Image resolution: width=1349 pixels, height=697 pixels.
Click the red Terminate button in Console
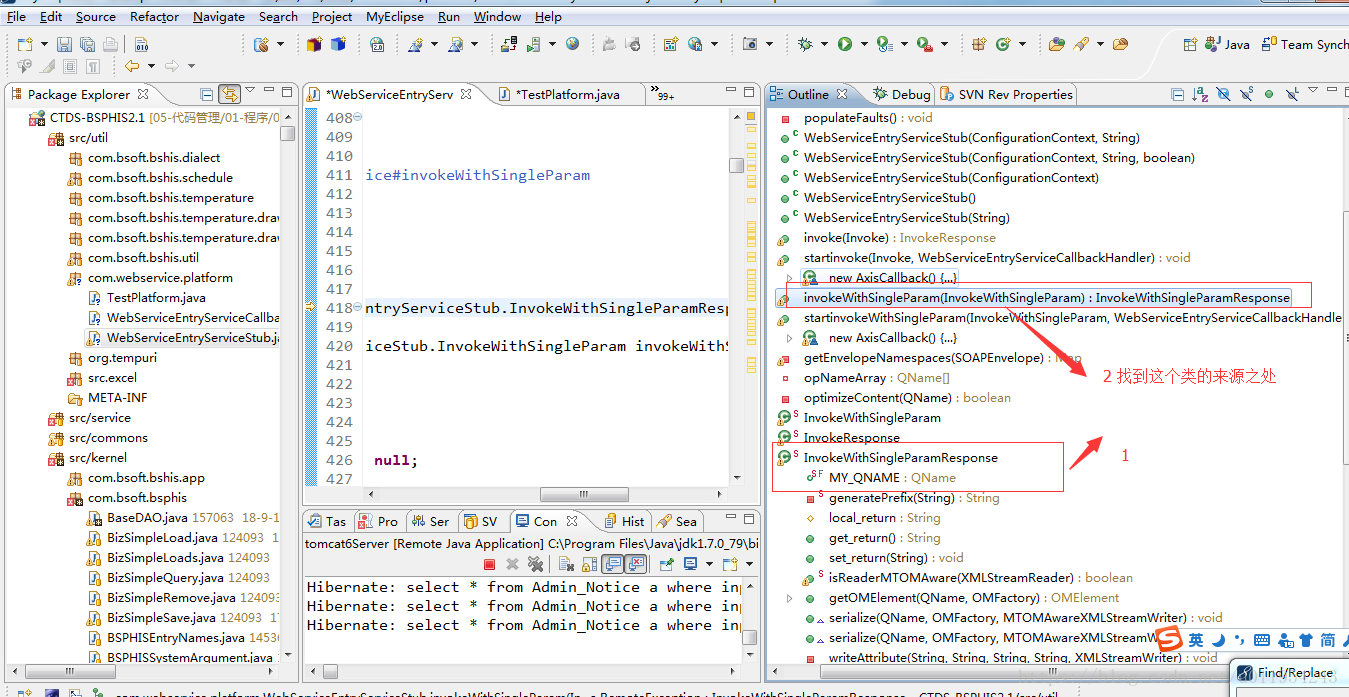pyautogui.click(x=490, y=564)
